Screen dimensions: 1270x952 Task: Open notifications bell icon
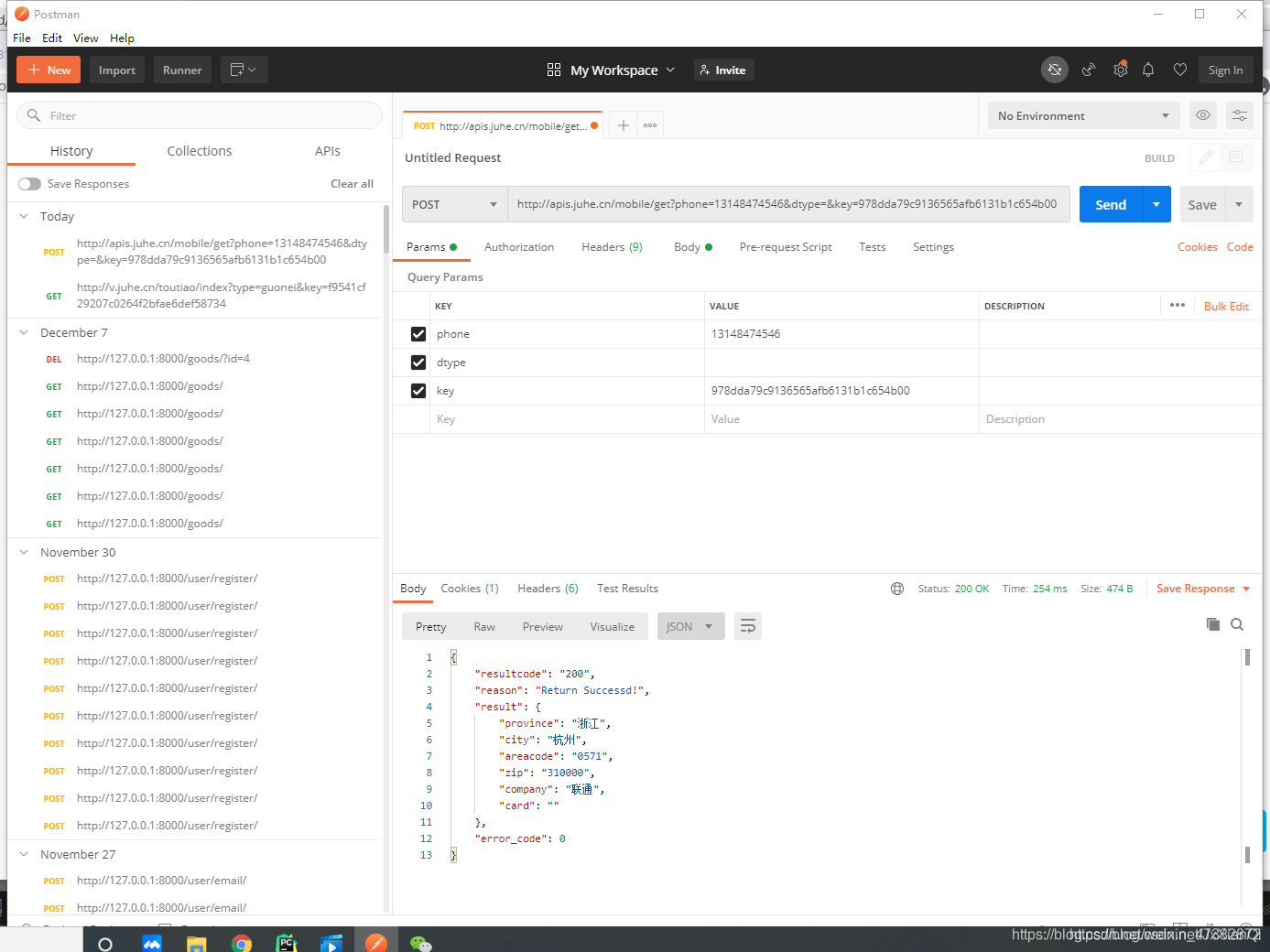(x=1148, y=70)
